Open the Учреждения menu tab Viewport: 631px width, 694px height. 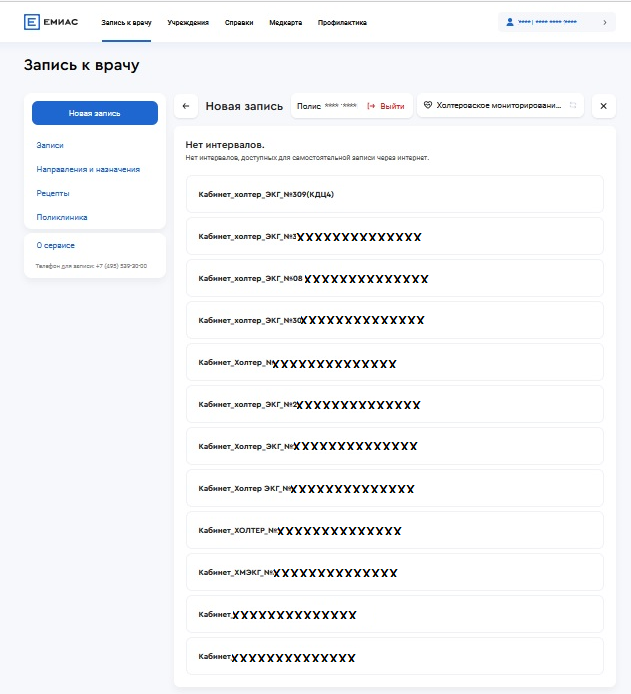(x=188, y=22)
